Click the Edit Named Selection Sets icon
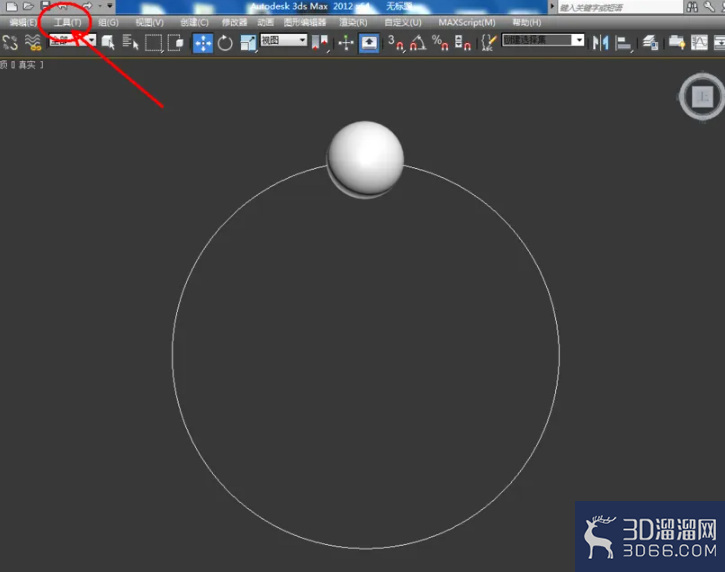The width and height of the screenshot is (725, 572). tap(488, 43)
